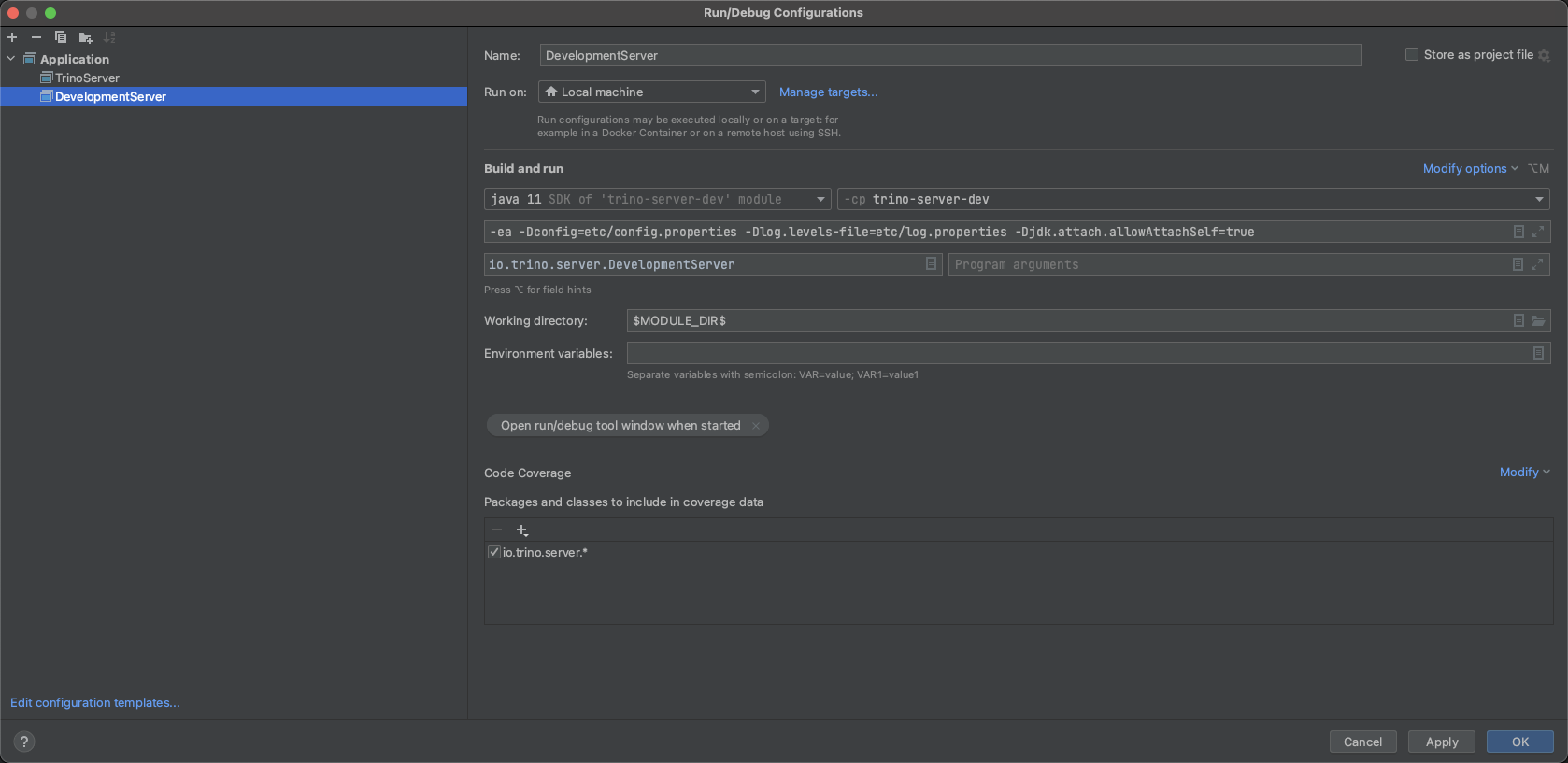Save configuration to a folder

point(85,37)
